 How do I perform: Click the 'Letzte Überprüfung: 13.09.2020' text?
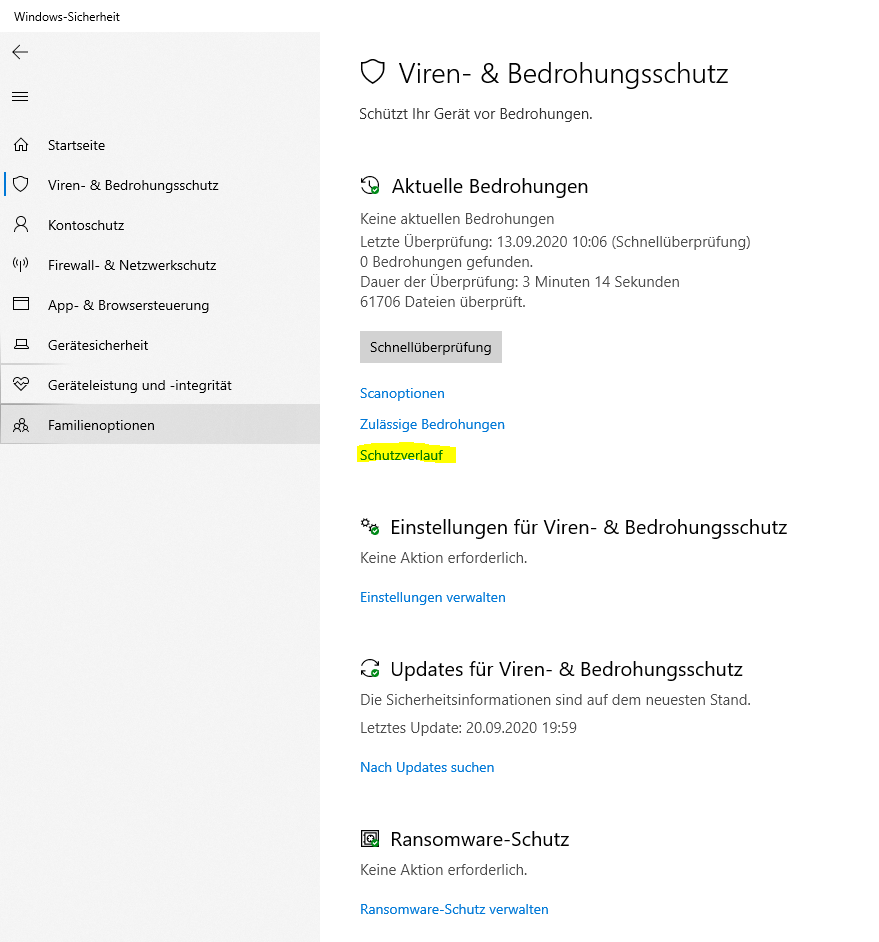[555, 242]
